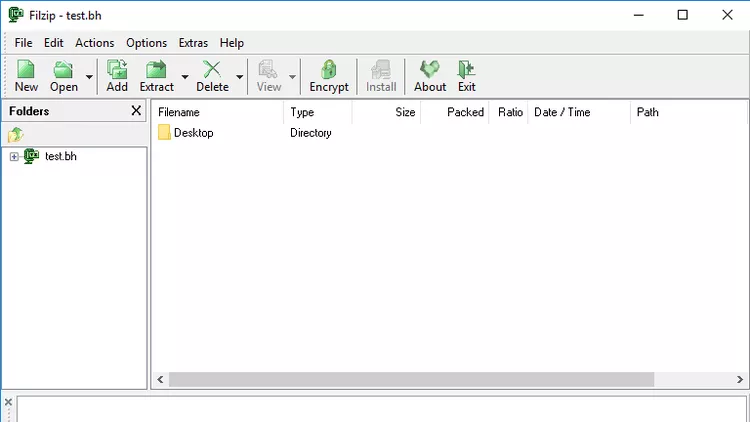The width and height of the screenshot is (750, 422).
Task: Open the Extras menu
Action: click(x=193, y=43)
